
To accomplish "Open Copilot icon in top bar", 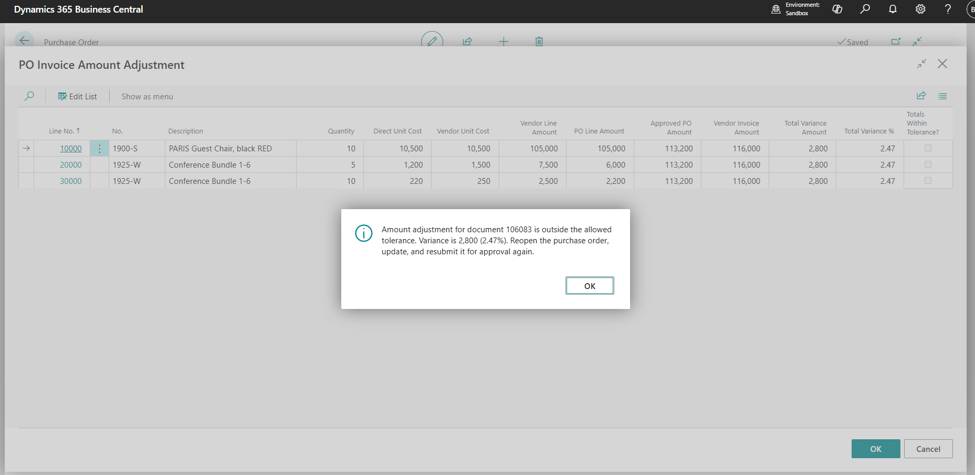I will click(x=837, y=9).
